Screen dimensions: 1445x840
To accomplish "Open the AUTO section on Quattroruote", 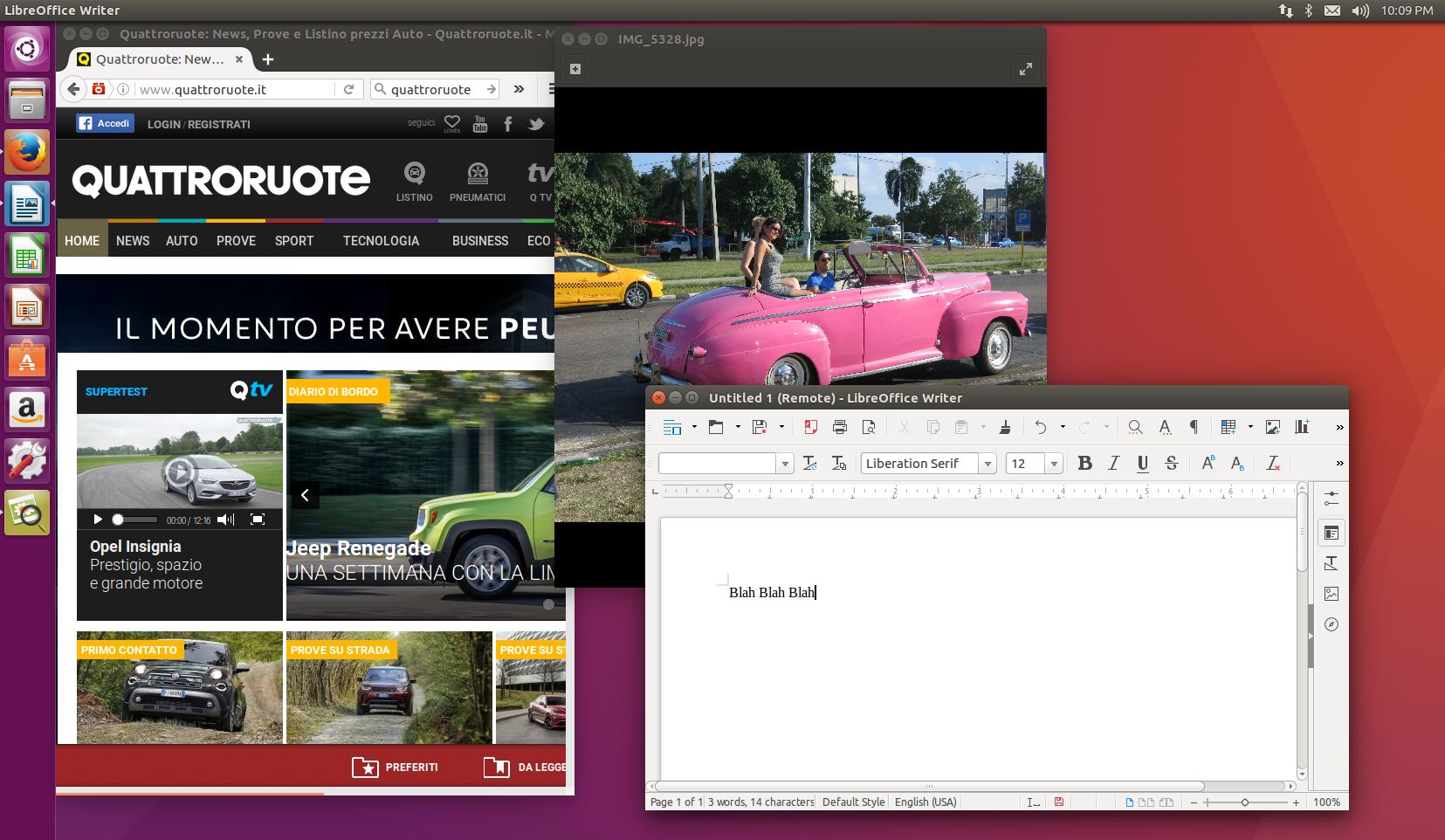I will point(182,240).
